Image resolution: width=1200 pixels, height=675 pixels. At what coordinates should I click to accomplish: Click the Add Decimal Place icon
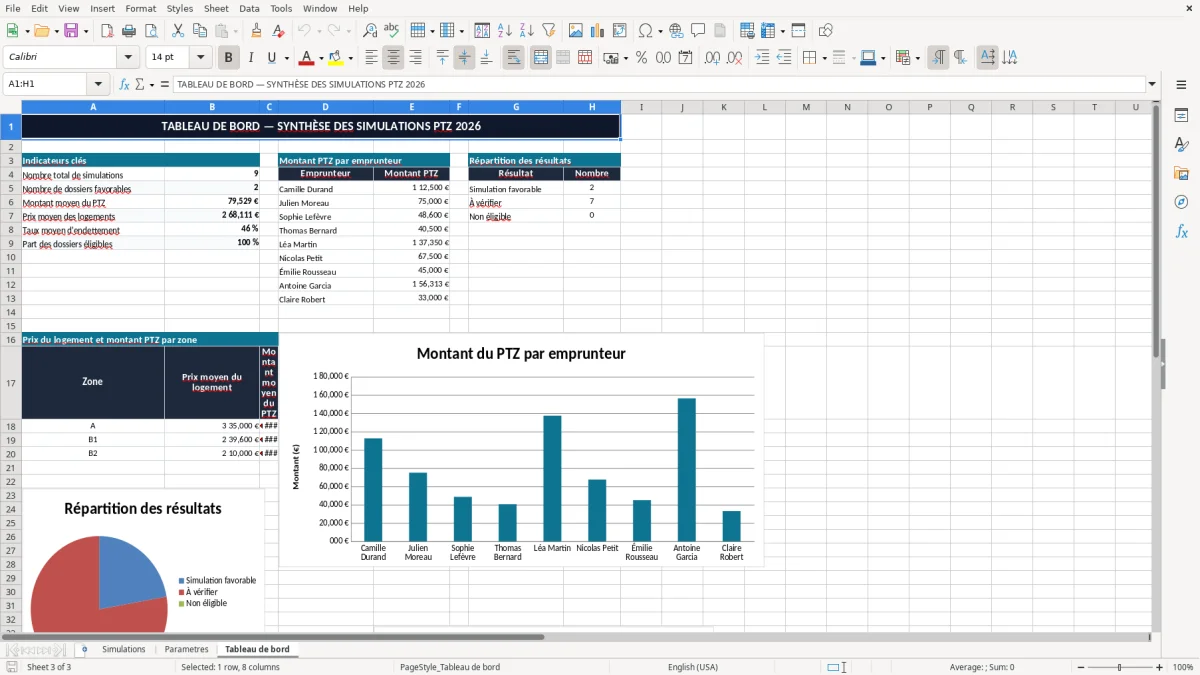[713, 58]
